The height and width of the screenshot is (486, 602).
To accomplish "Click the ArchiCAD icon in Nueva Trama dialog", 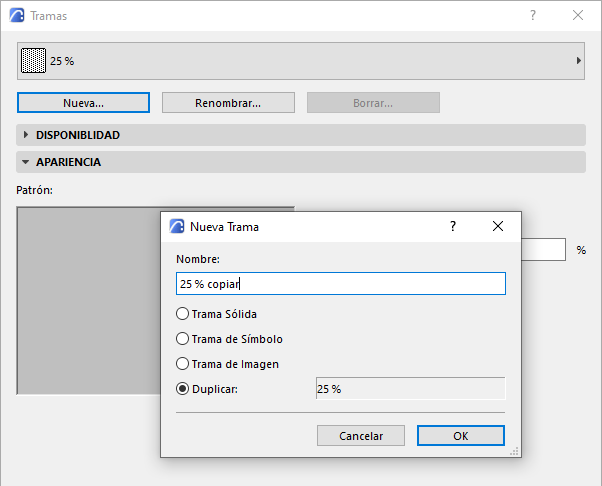I will point(177,227).
